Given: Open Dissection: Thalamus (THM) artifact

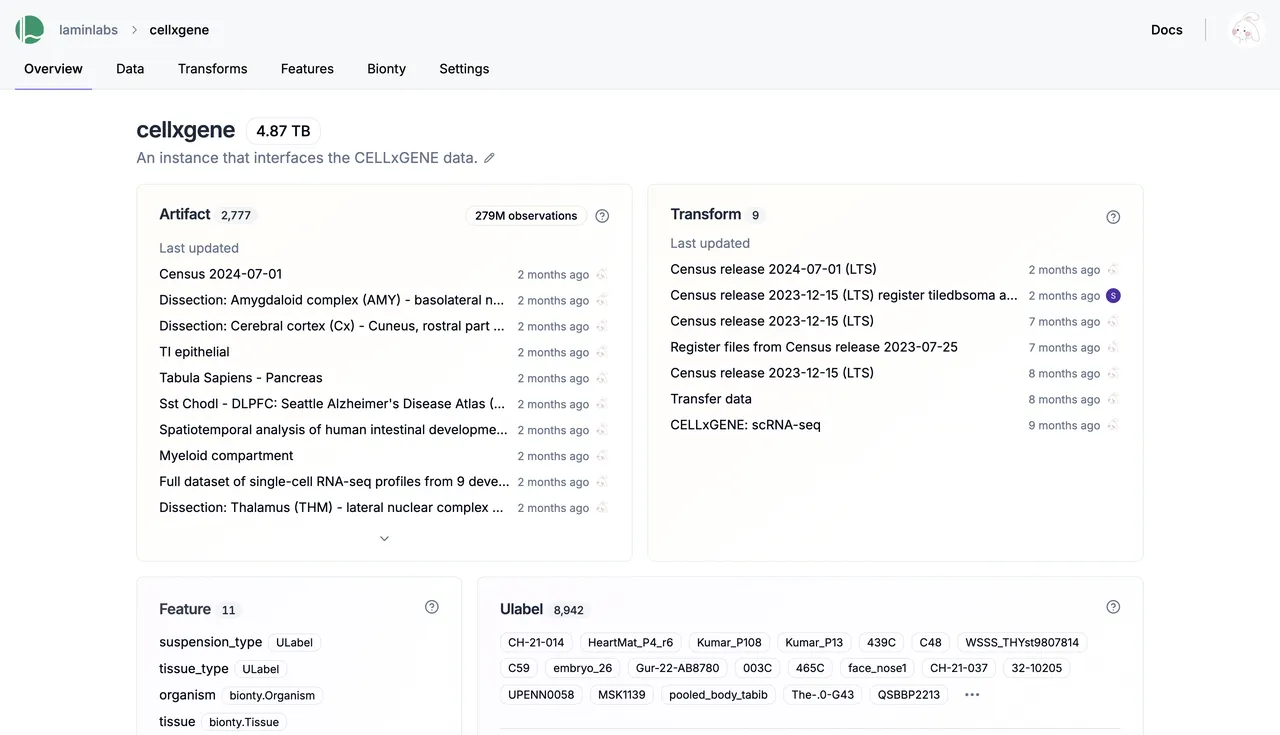Looking at the screenshot, I should click(331, 508).
